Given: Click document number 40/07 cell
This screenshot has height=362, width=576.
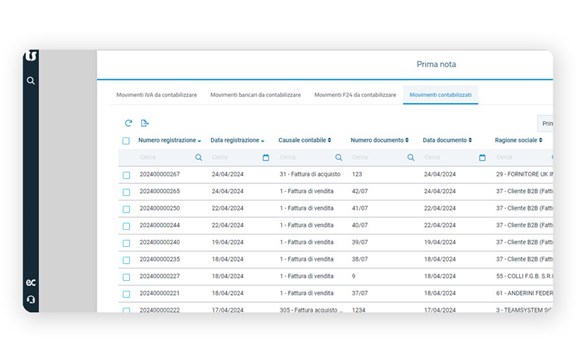Looking at the screenshot, I should [360, 225].
